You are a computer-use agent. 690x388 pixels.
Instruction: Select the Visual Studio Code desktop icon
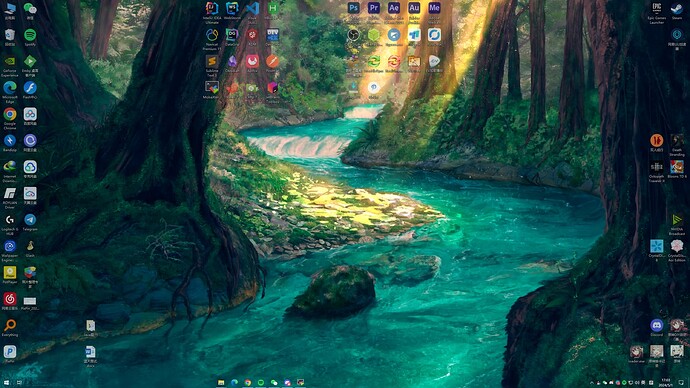point(253,8)
